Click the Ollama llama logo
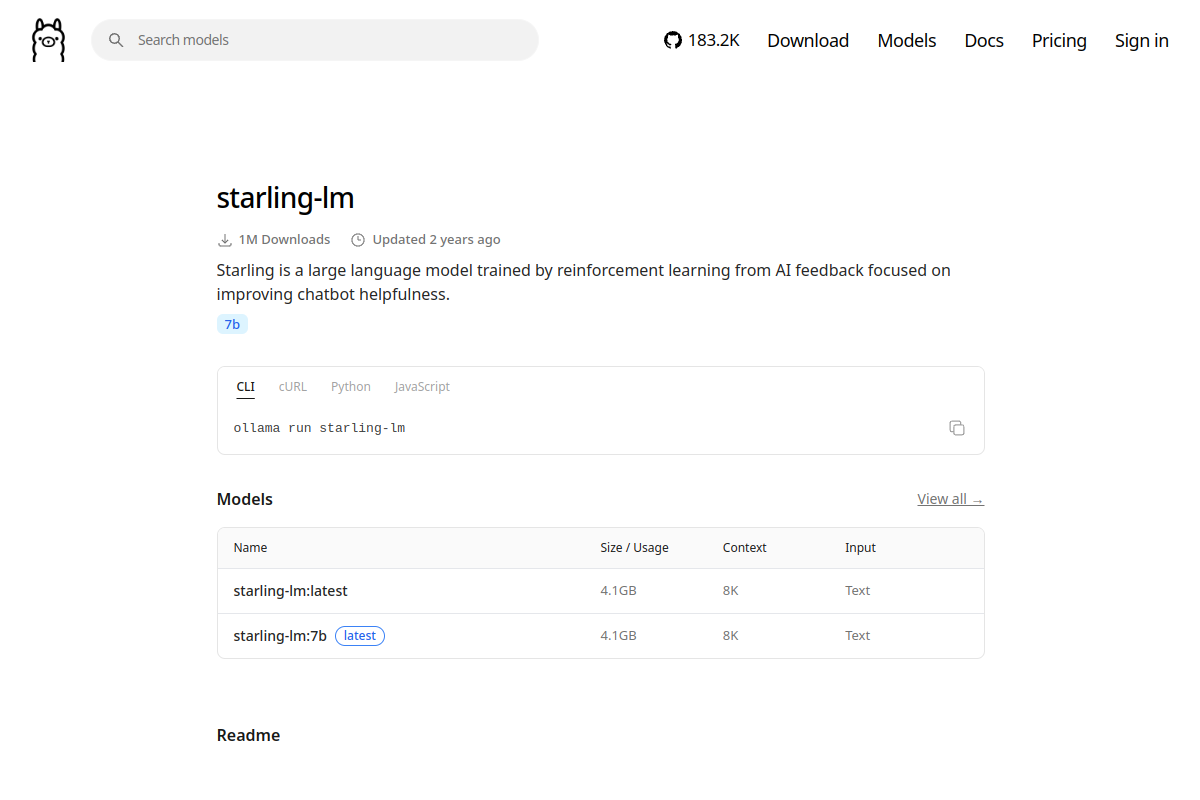1200x800 pixels. pos(48,40)
